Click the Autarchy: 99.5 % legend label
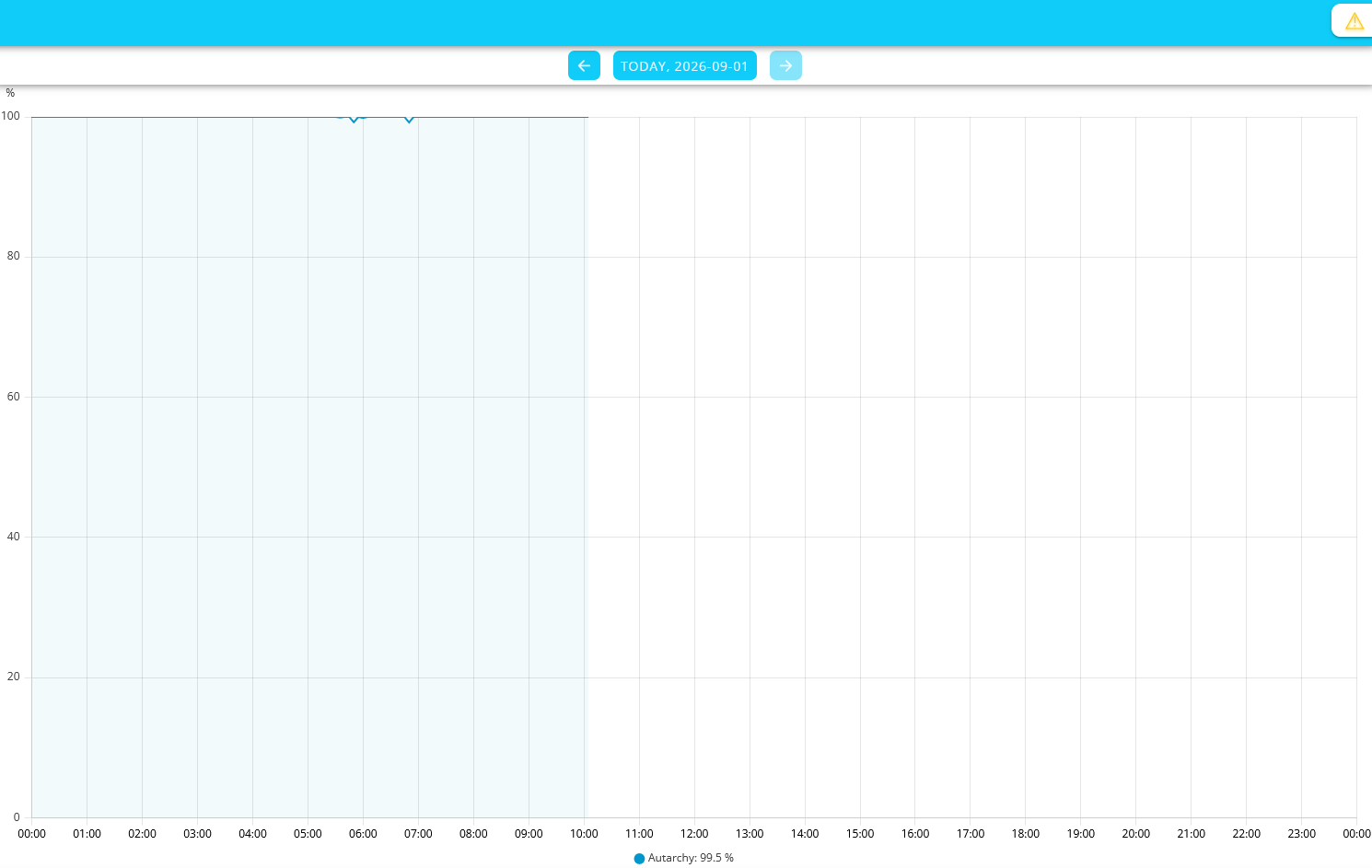Viewport: 1372px width, 868px height. coord(691,858)
